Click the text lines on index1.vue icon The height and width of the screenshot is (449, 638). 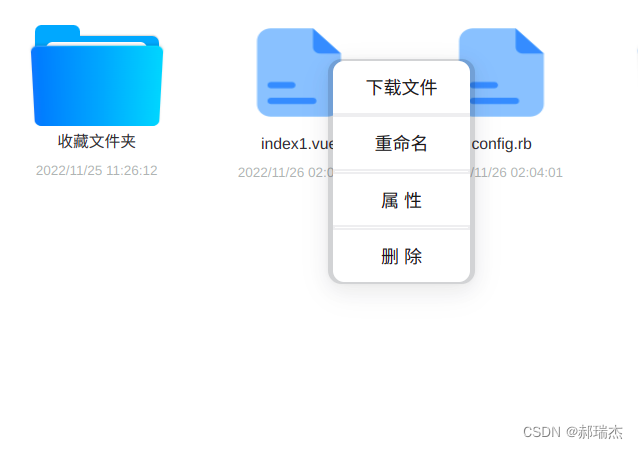[x=291, y=93]
